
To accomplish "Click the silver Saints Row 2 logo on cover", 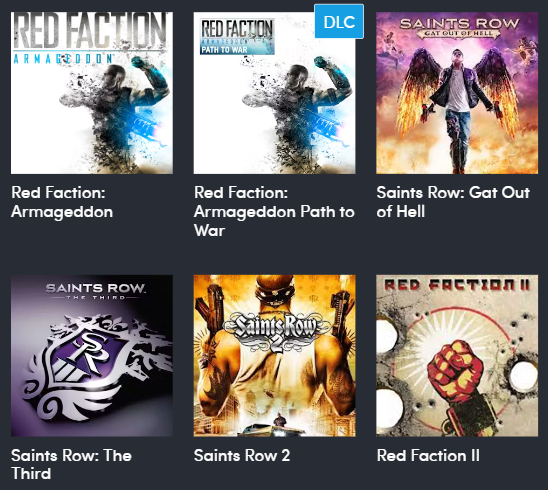I will 276,331.
